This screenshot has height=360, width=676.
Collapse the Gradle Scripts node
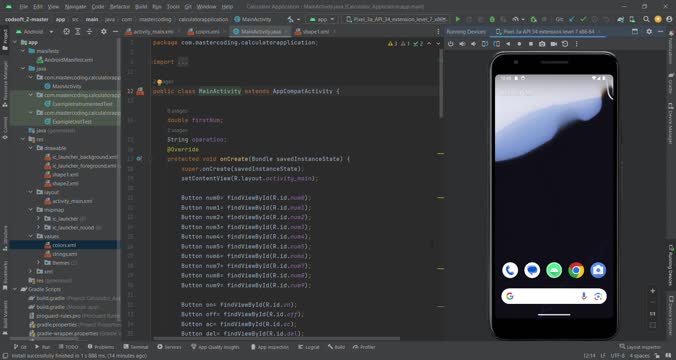coord(15,289)
